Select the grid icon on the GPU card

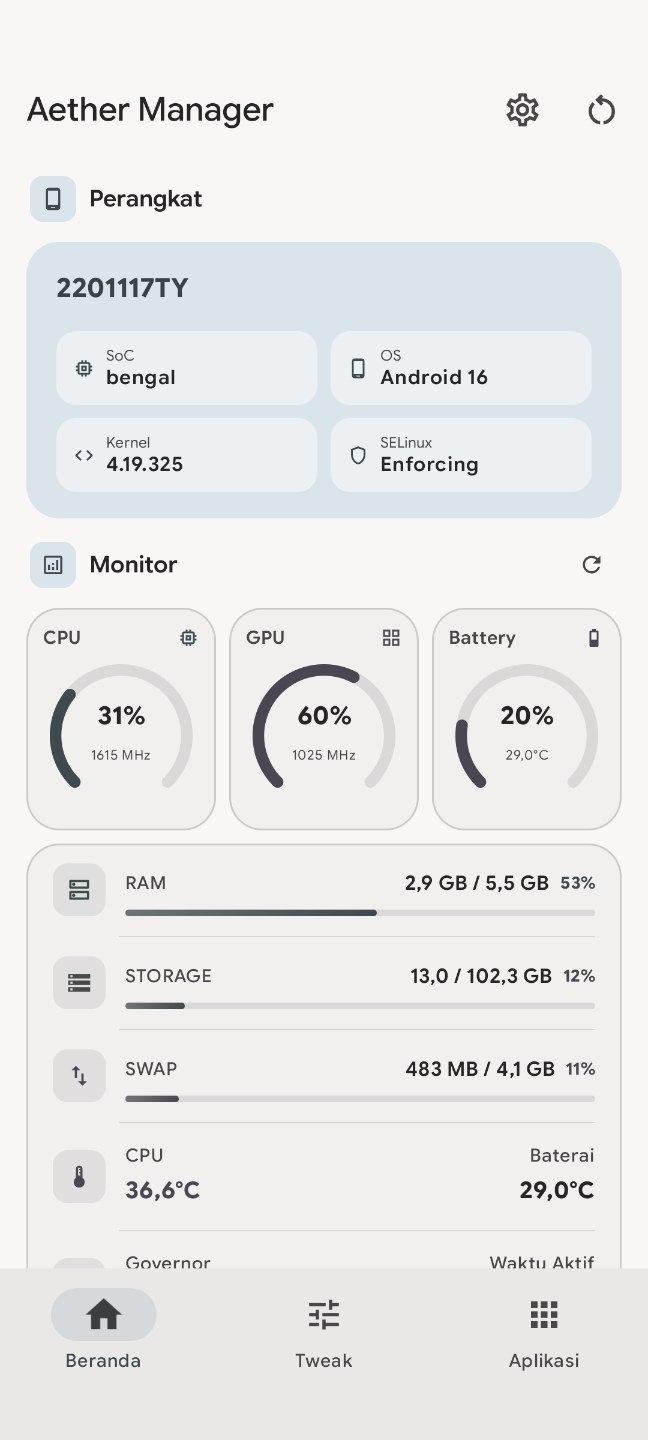click(391, 637)
